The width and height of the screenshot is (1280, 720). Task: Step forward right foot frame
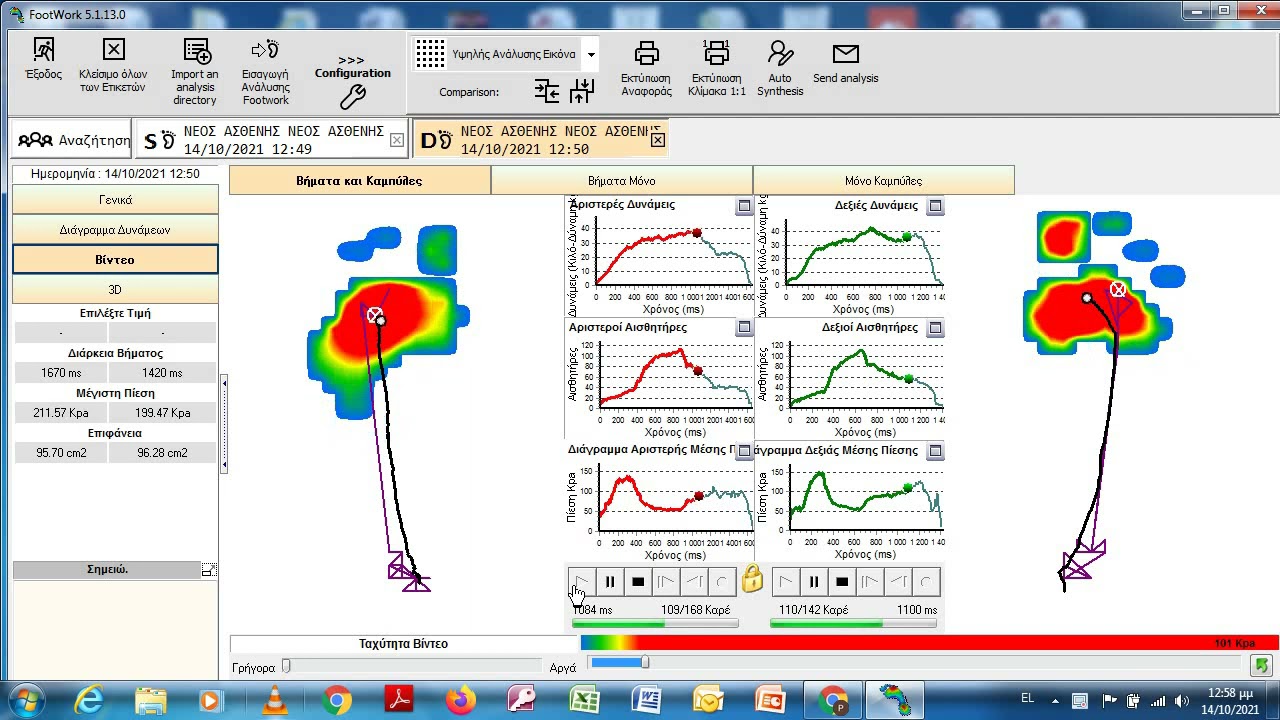[870, 582]
